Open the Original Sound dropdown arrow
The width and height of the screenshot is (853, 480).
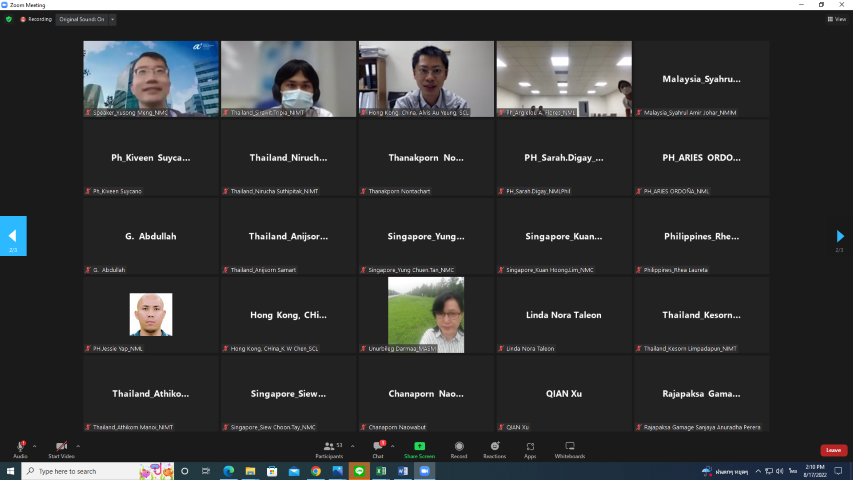(112, 19)
